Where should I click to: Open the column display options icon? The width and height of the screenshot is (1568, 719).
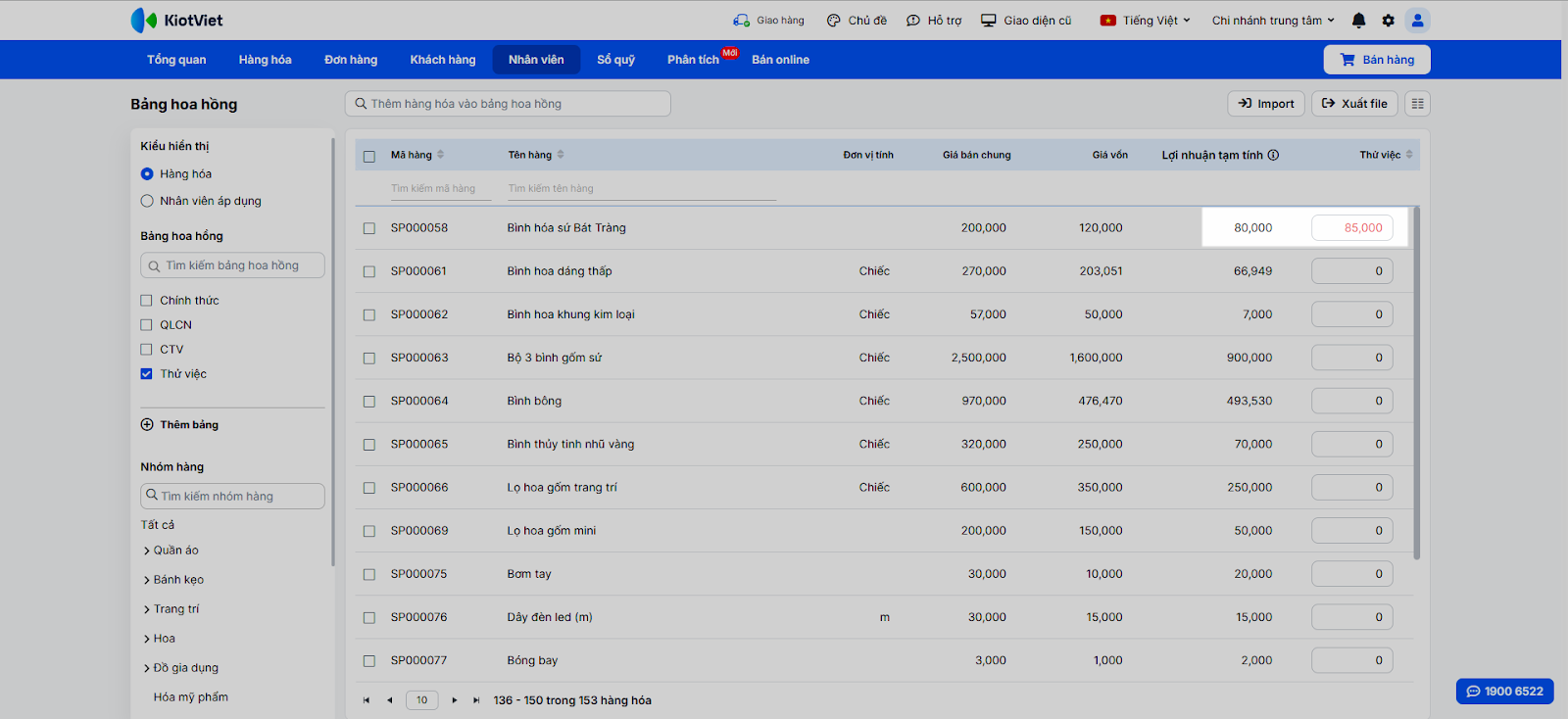1417,104
